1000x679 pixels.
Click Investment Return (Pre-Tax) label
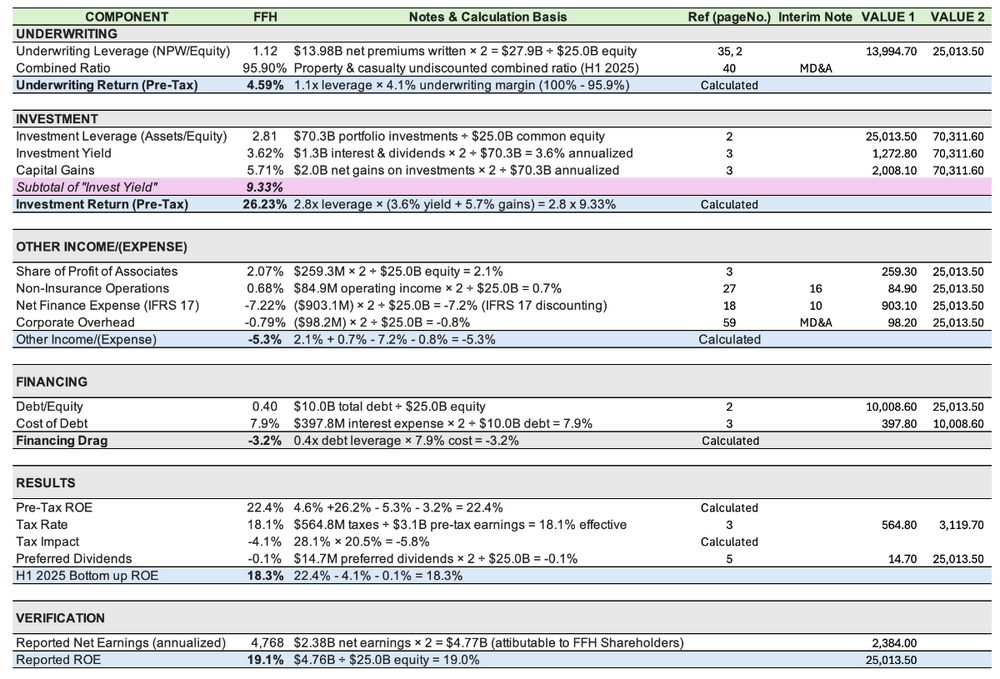[102, 205]
